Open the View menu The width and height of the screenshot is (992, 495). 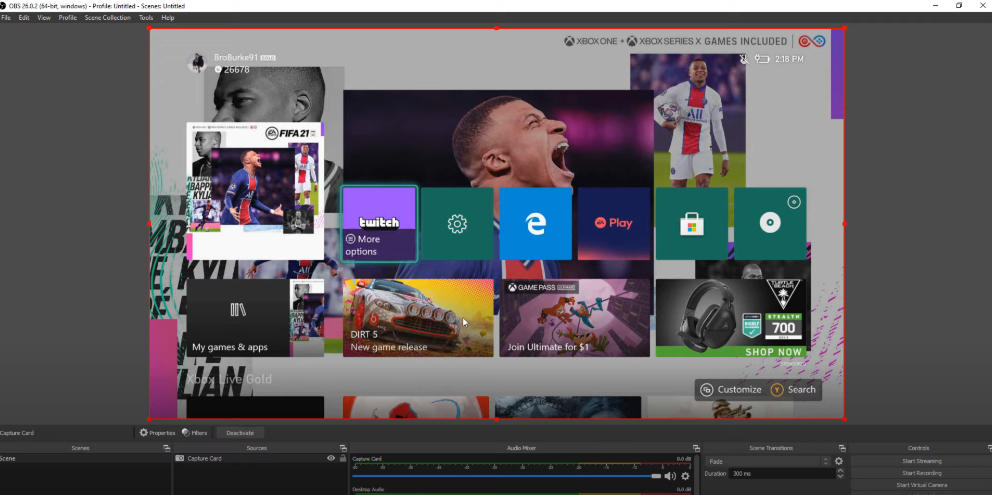pyautogui.click(x=44, y=18)
